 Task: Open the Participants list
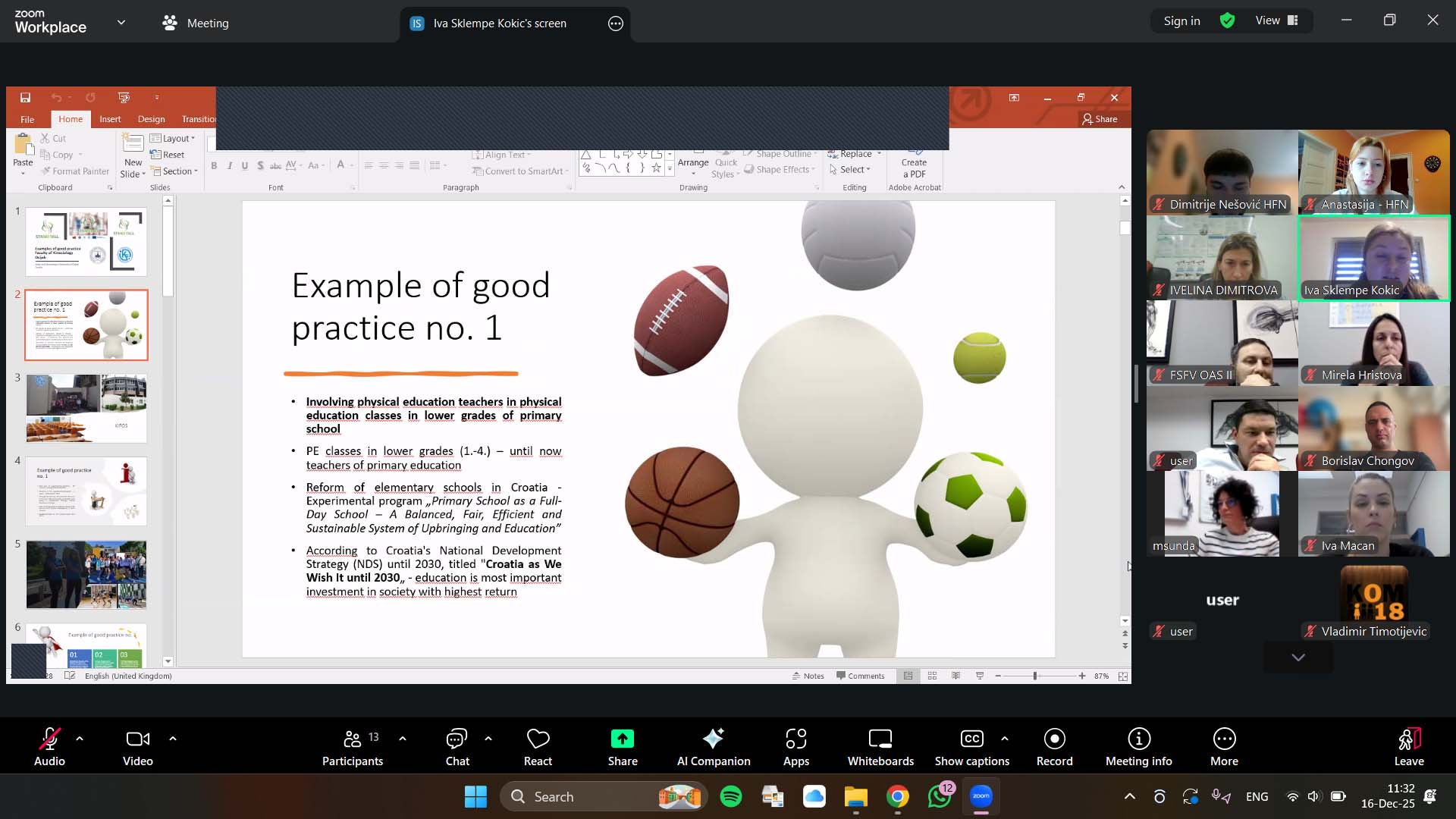352,747
